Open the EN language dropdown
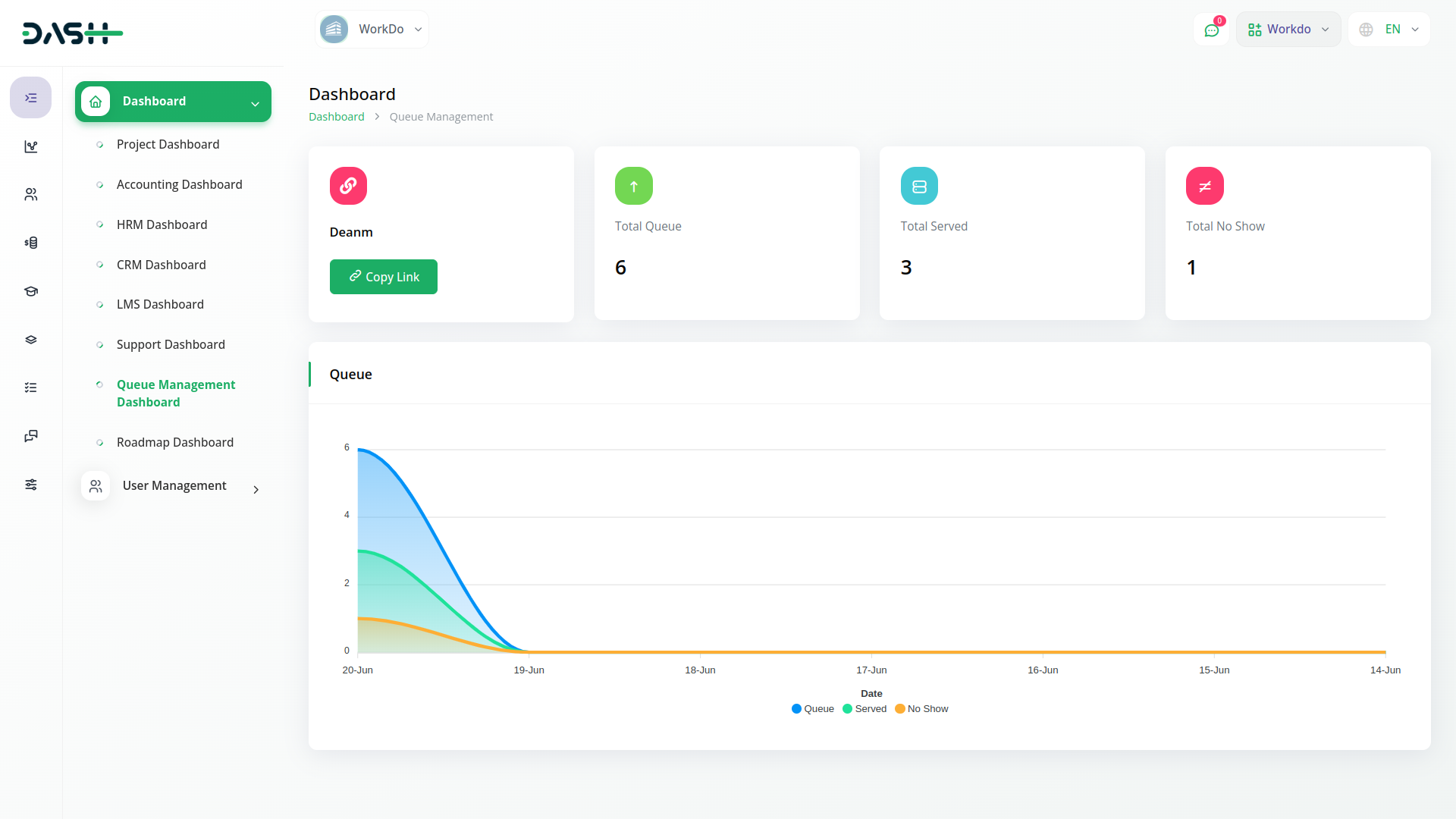The height and width of the screenshot is (819, 1456). [1389, 30]
